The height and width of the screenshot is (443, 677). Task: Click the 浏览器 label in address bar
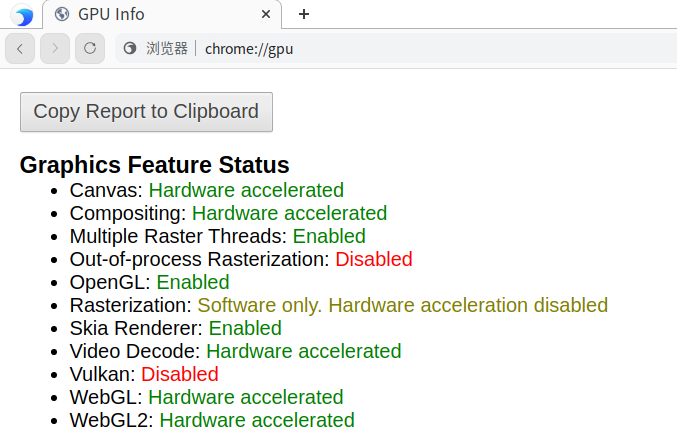pyautogui.click(x=167, y=48)
